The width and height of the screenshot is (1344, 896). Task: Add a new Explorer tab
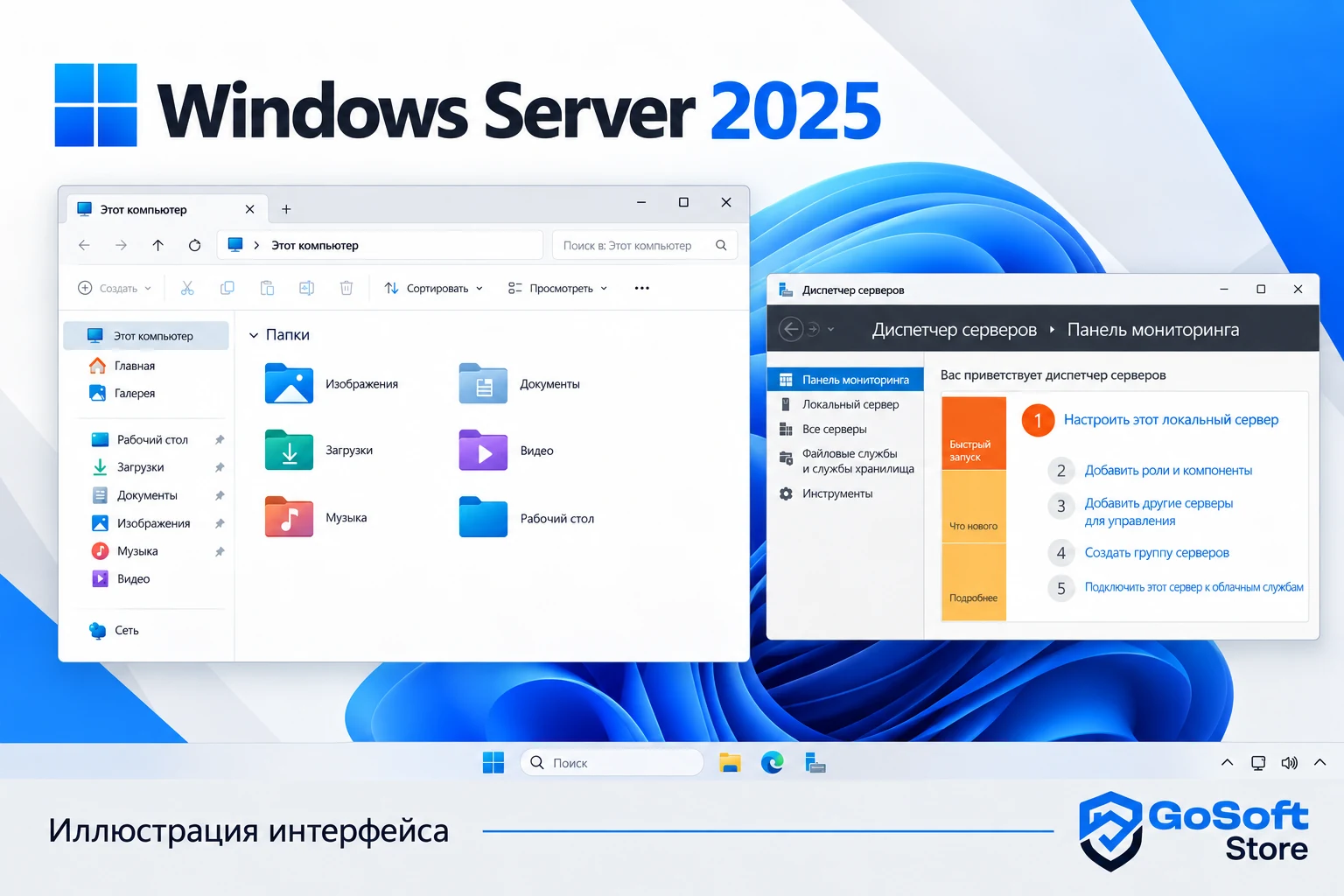(x=286, y=209)
